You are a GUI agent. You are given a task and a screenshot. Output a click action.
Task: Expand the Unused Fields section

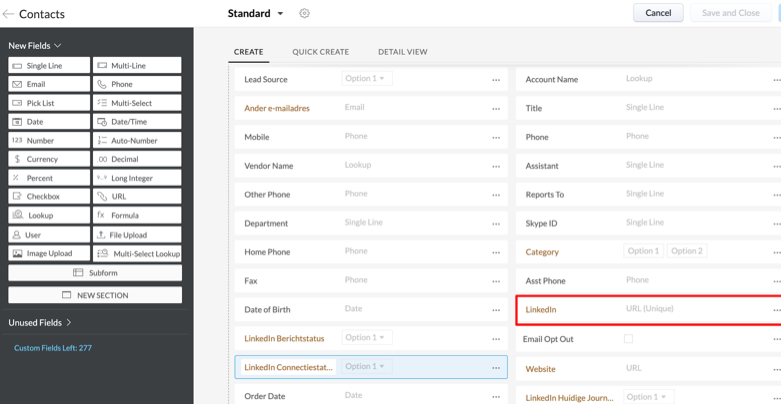click(40, 322)
